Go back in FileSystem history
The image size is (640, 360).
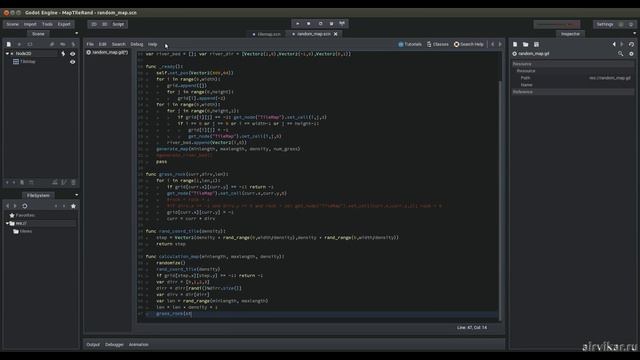pos(7,206)
